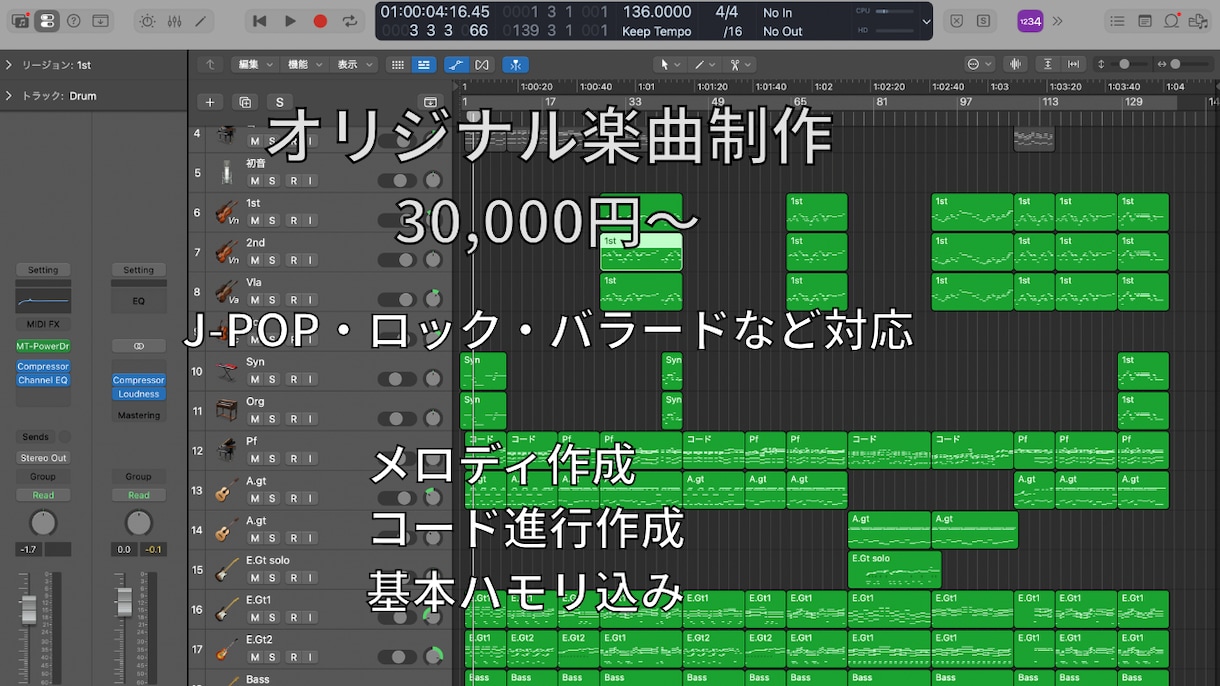
Task: Toggle waveform zoom button
Action: [x=1016, y=65]
